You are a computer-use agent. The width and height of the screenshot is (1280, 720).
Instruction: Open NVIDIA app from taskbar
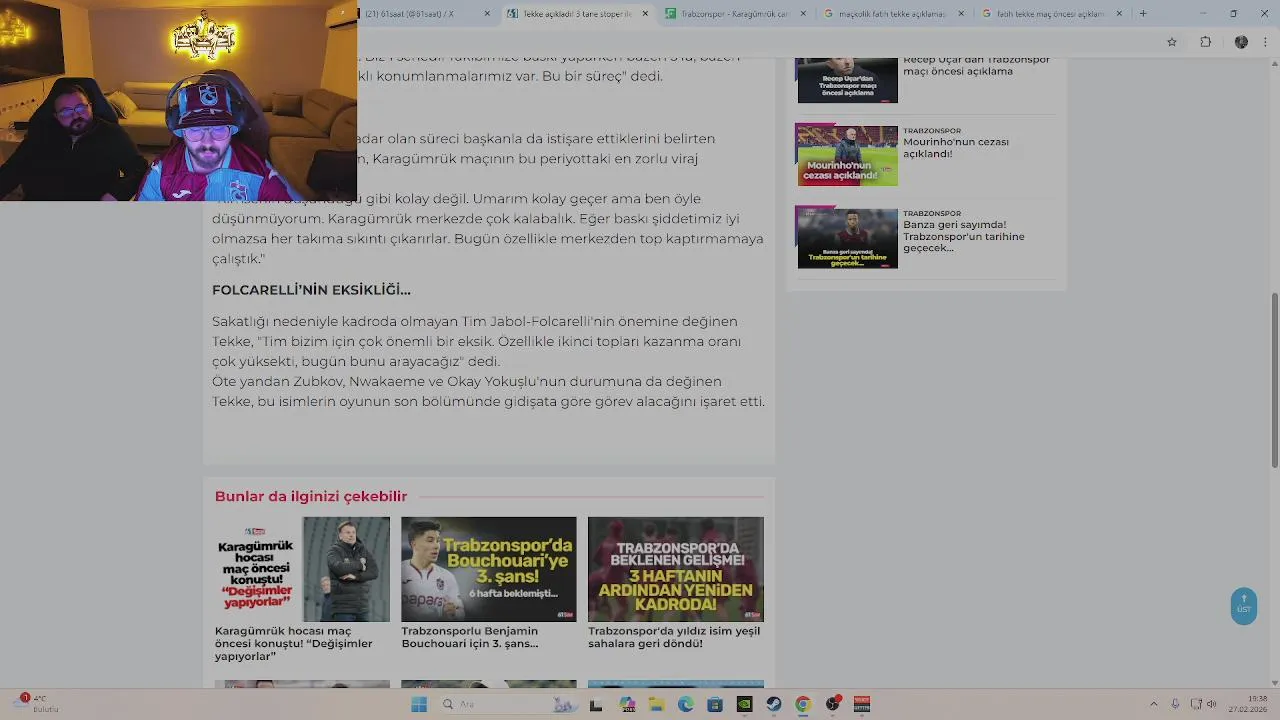[744, 704]
